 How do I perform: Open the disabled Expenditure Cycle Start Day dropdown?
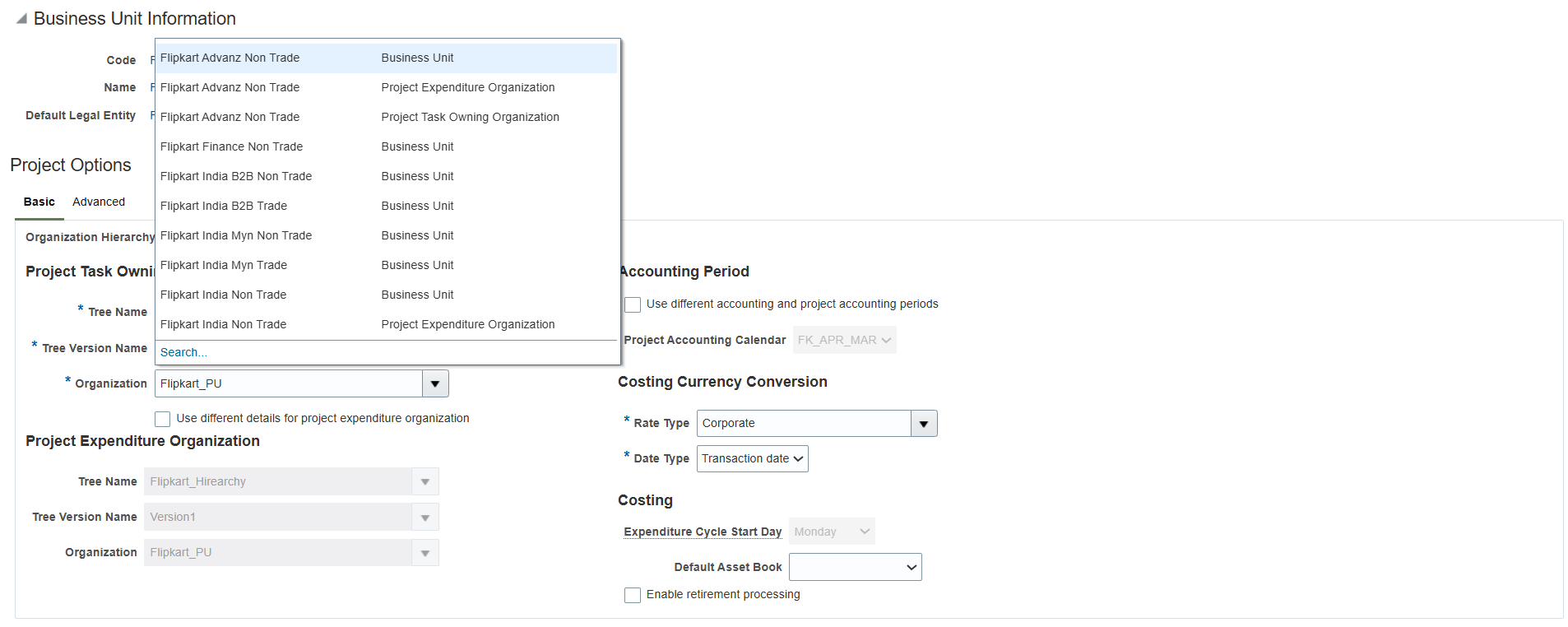832,532
